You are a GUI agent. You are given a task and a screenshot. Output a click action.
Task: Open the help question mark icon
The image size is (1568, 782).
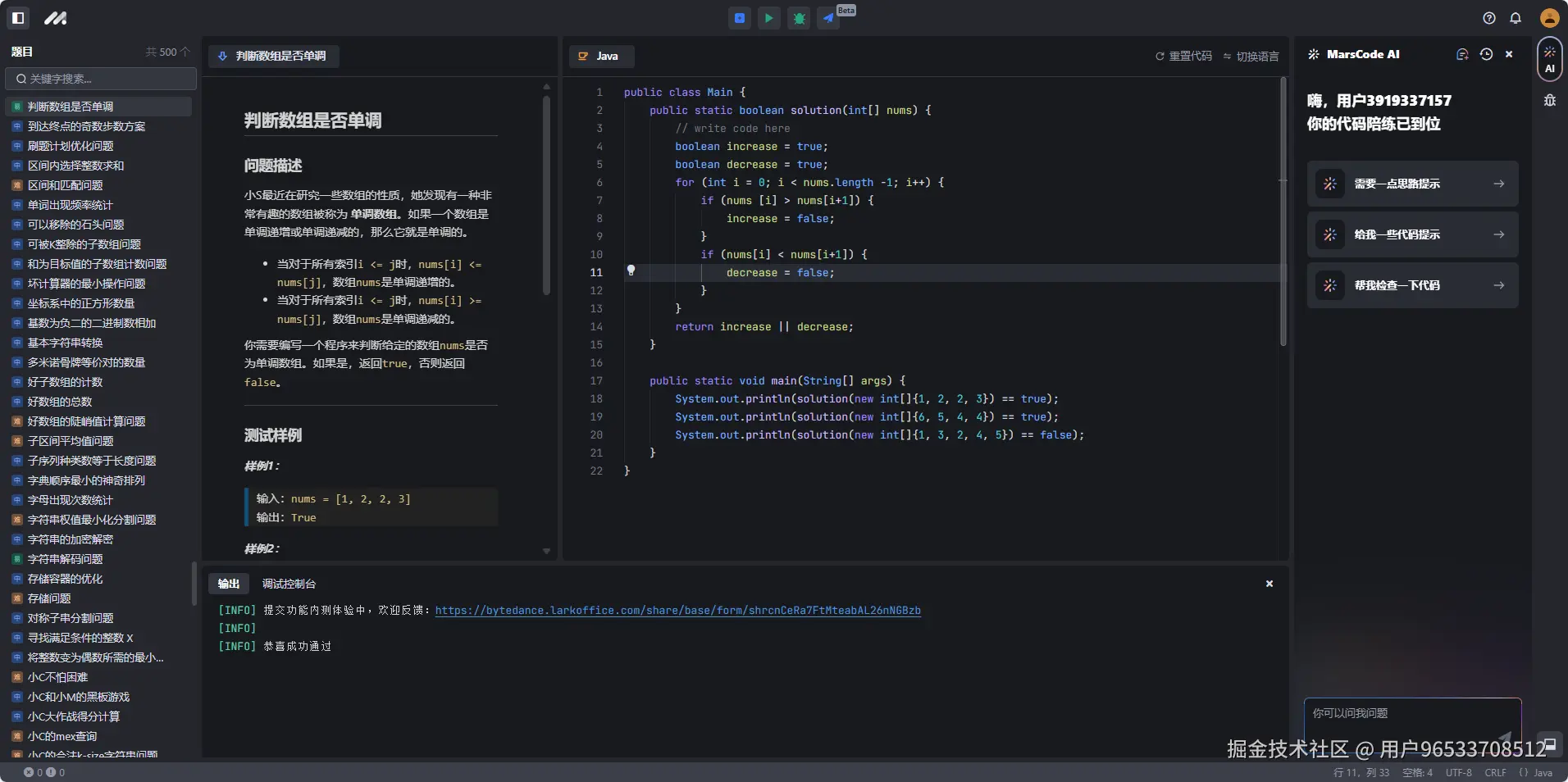coord(1489,18)
